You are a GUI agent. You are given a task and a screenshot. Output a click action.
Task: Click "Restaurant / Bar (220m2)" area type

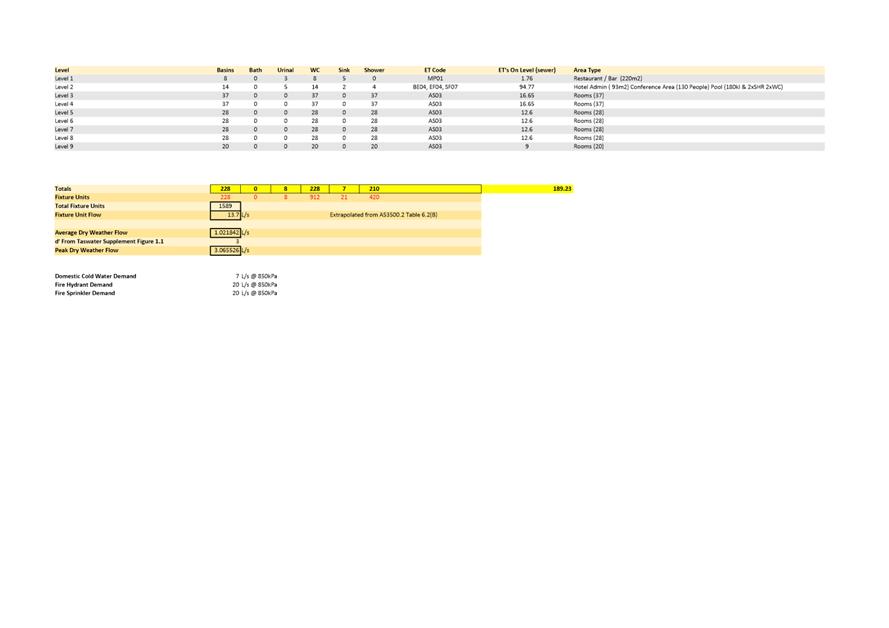[608, 79]
